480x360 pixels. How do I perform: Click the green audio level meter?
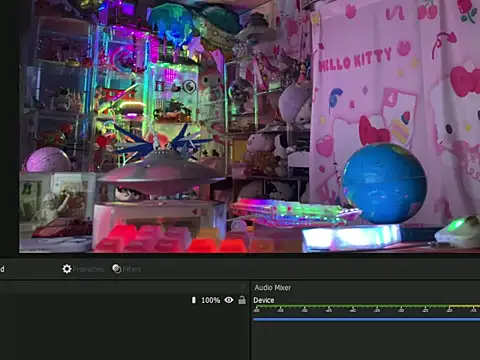point(366,305)
